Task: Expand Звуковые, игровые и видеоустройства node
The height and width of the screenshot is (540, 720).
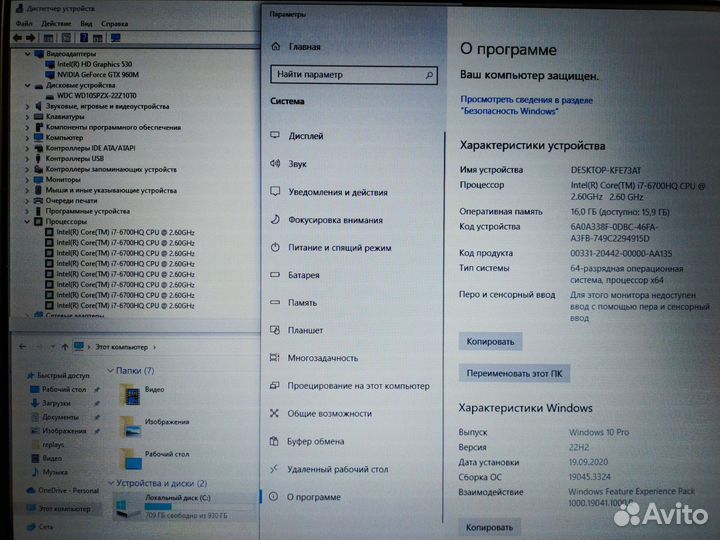Action: 28,107
